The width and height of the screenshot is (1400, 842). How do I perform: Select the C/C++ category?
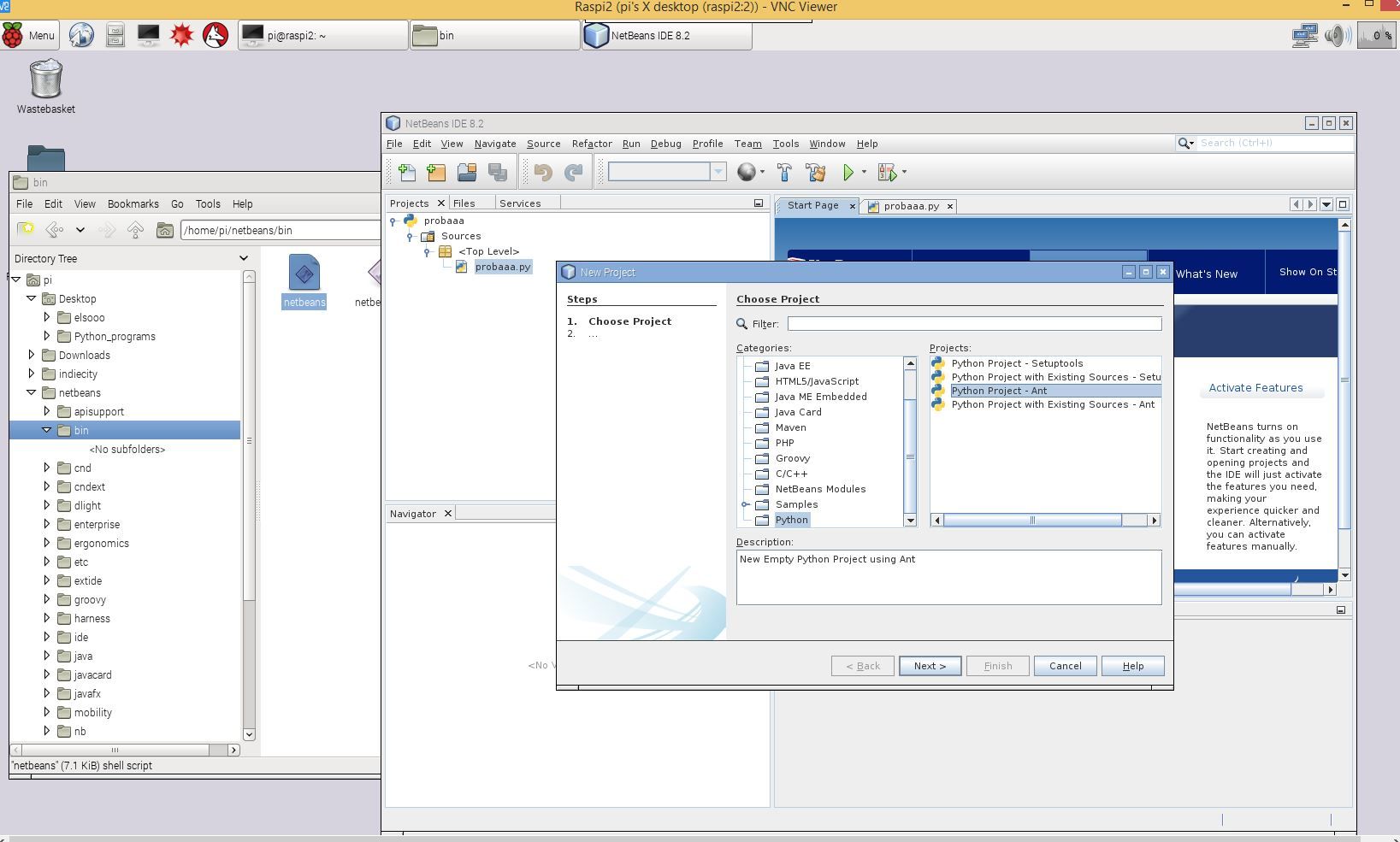[791, 474]
